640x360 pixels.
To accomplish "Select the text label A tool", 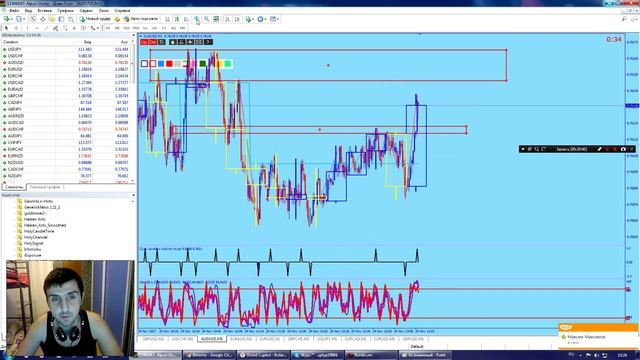I will [74, 28].
